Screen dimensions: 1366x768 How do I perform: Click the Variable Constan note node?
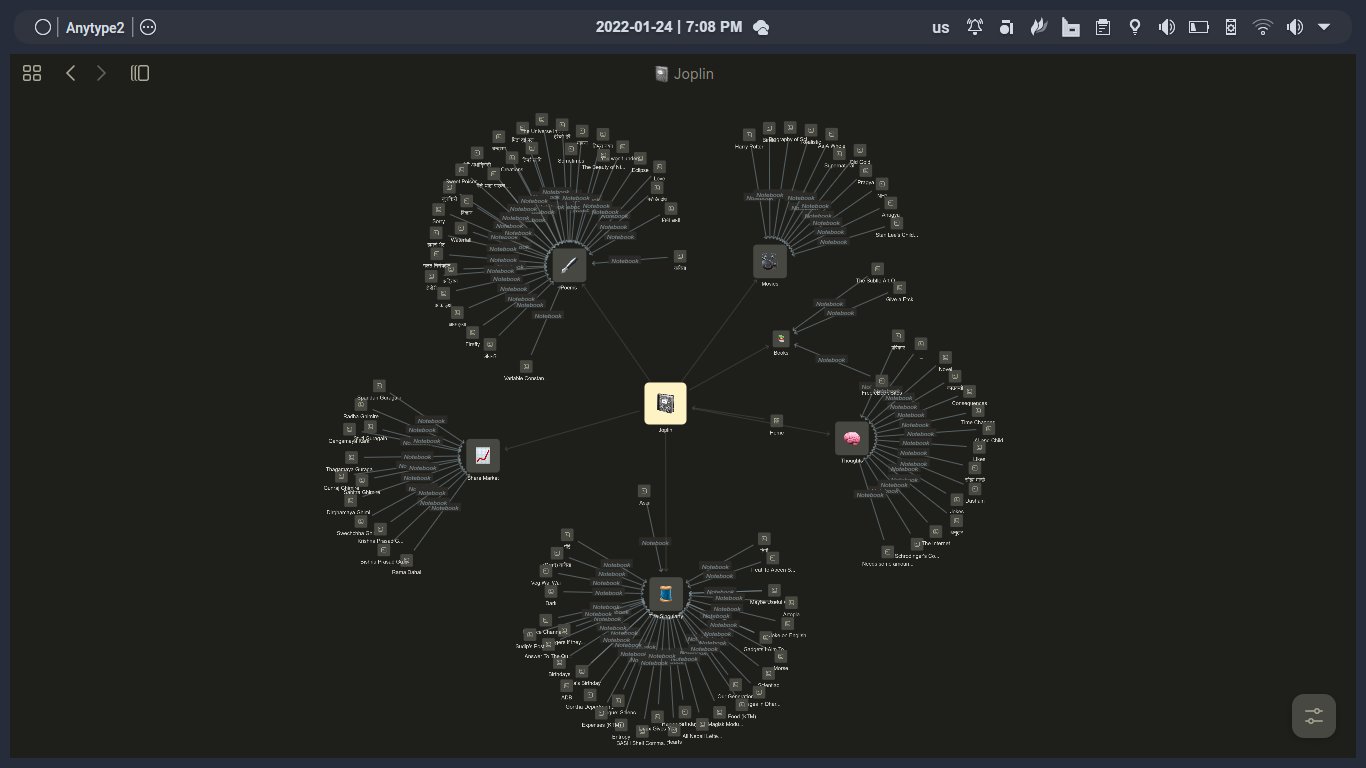pos(525,366)
